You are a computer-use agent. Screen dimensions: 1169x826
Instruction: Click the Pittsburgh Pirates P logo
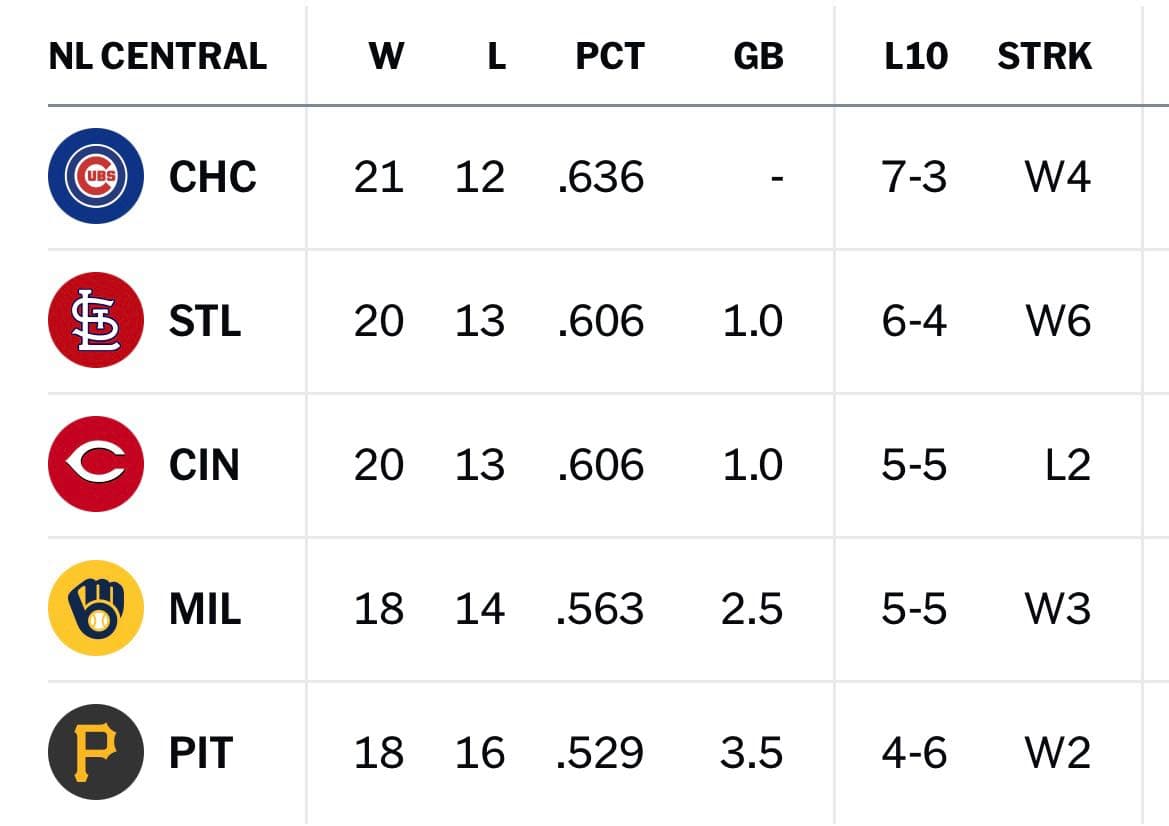click(96, 751)
